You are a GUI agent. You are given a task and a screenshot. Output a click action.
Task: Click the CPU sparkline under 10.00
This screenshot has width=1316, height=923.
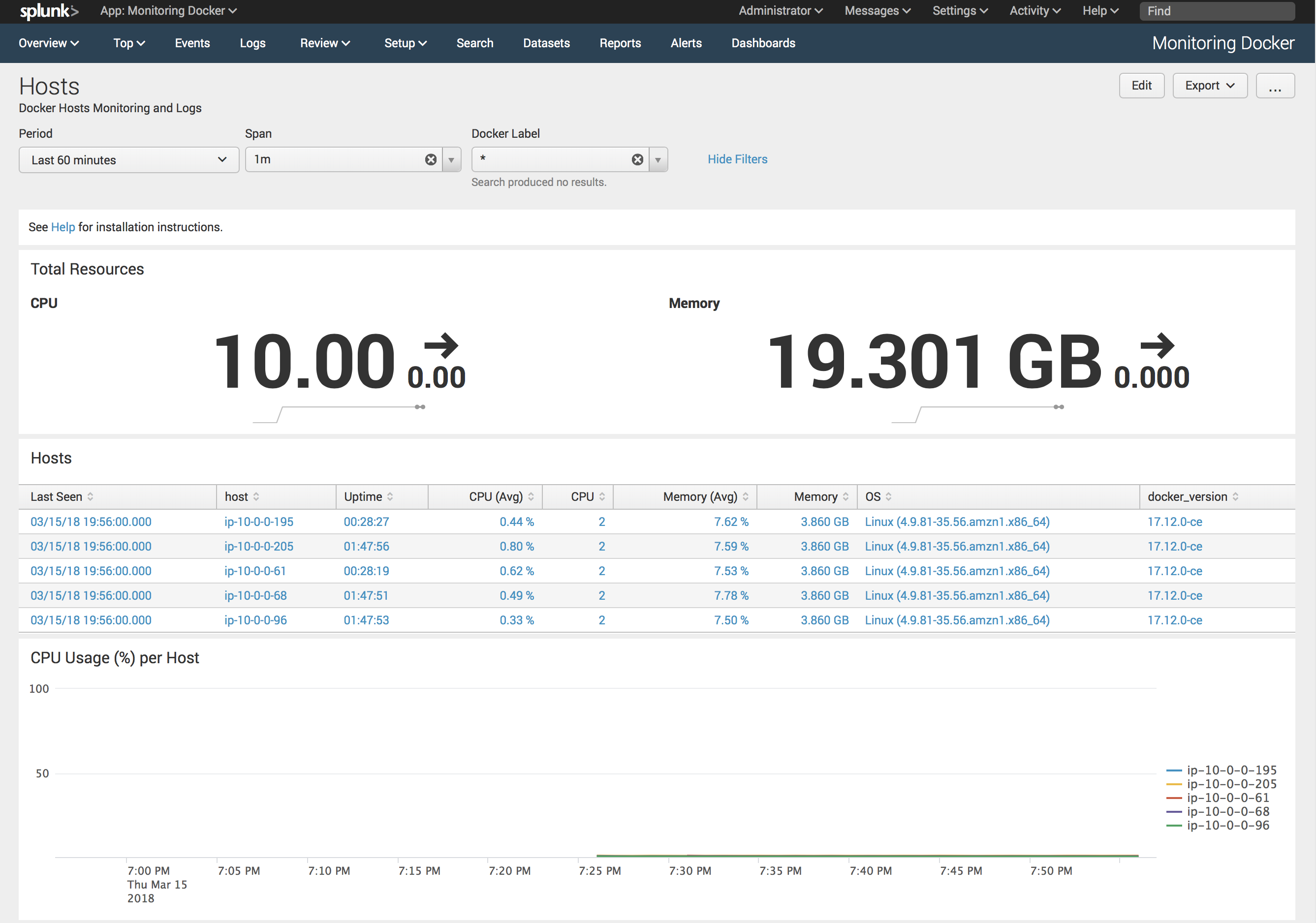[x=339, y=414]
